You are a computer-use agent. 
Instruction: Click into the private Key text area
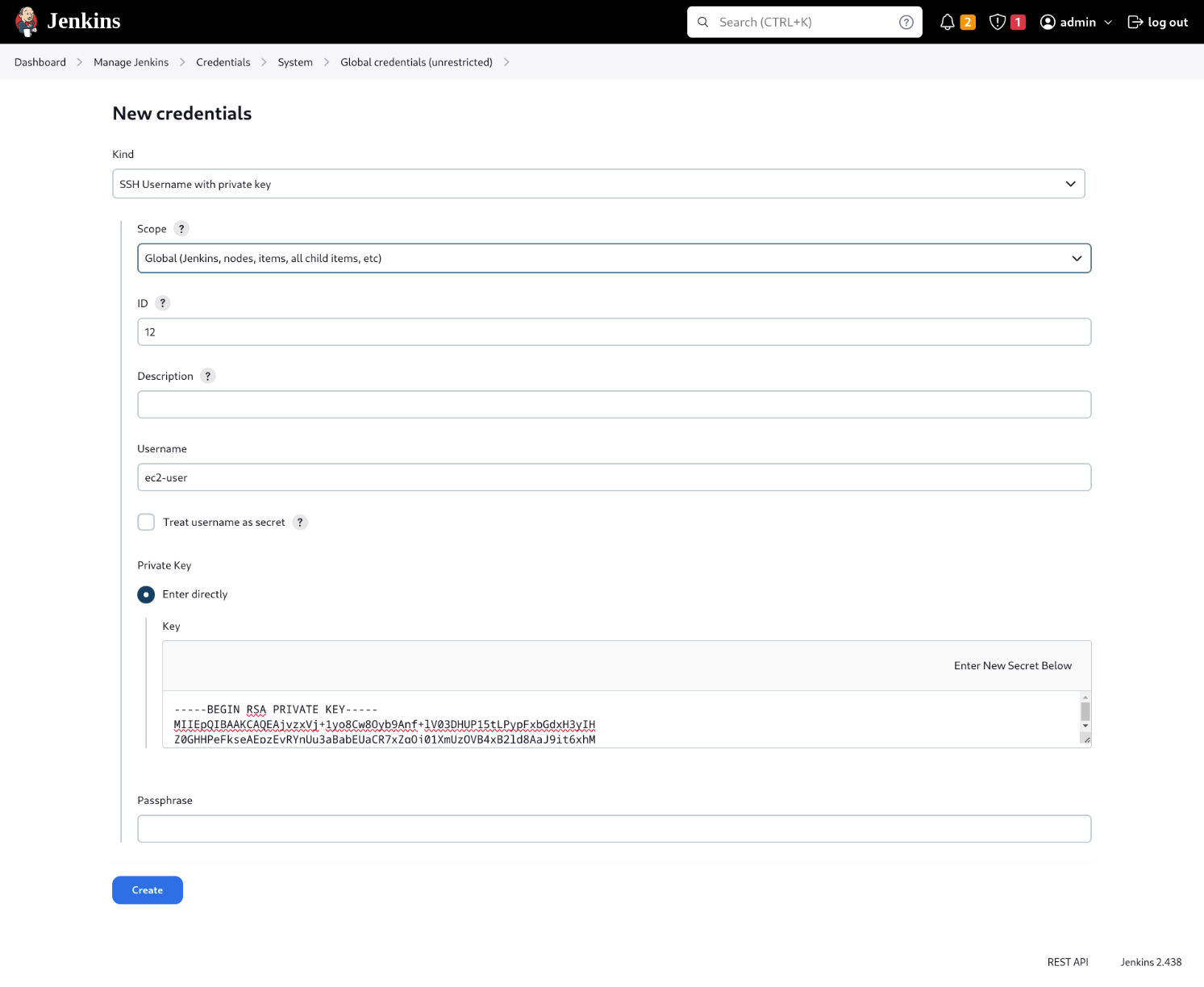click(621, 719)
